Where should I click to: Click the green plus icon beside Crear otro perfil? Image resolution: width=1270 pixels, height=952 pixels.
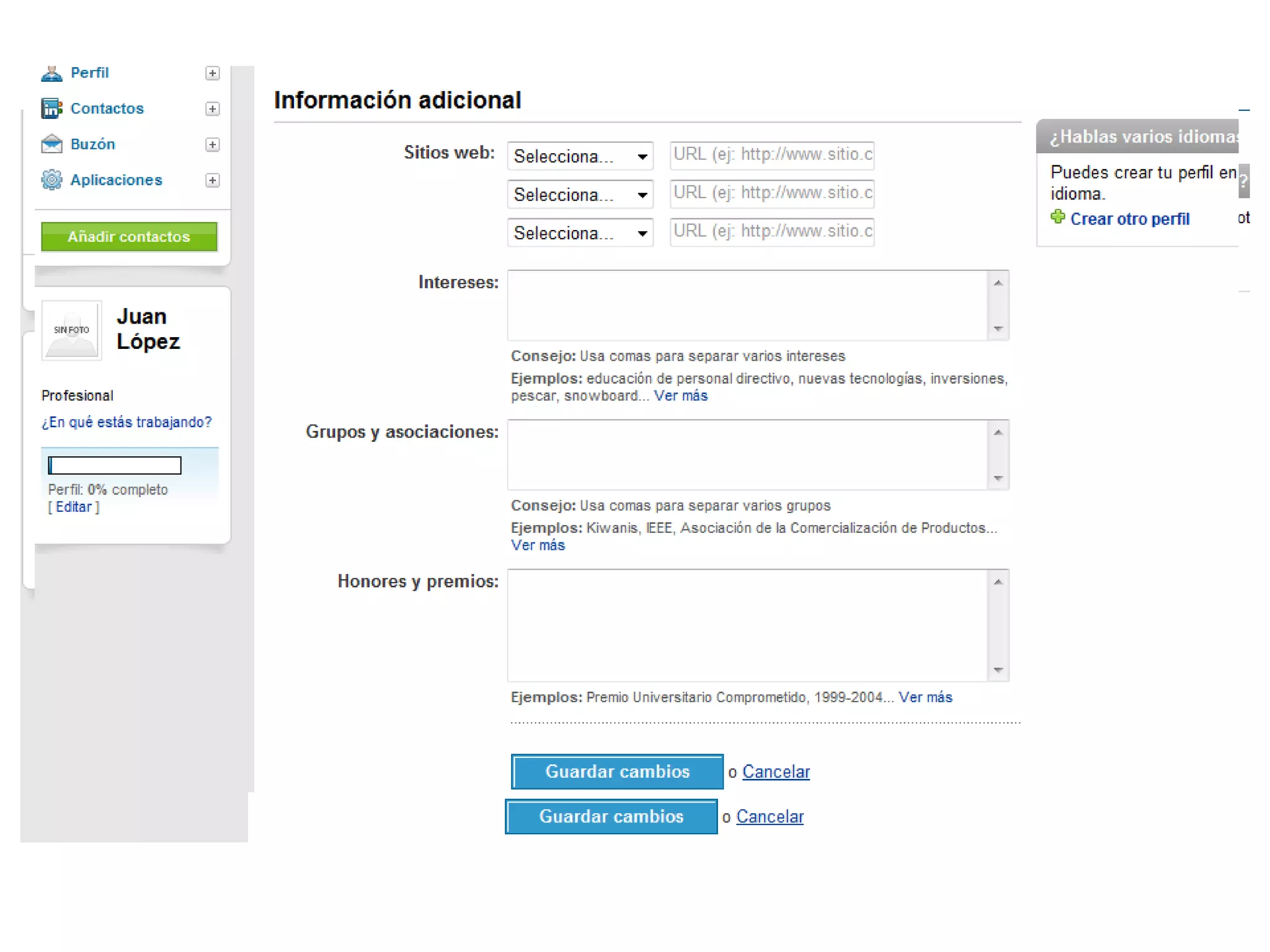point(1057,218)
